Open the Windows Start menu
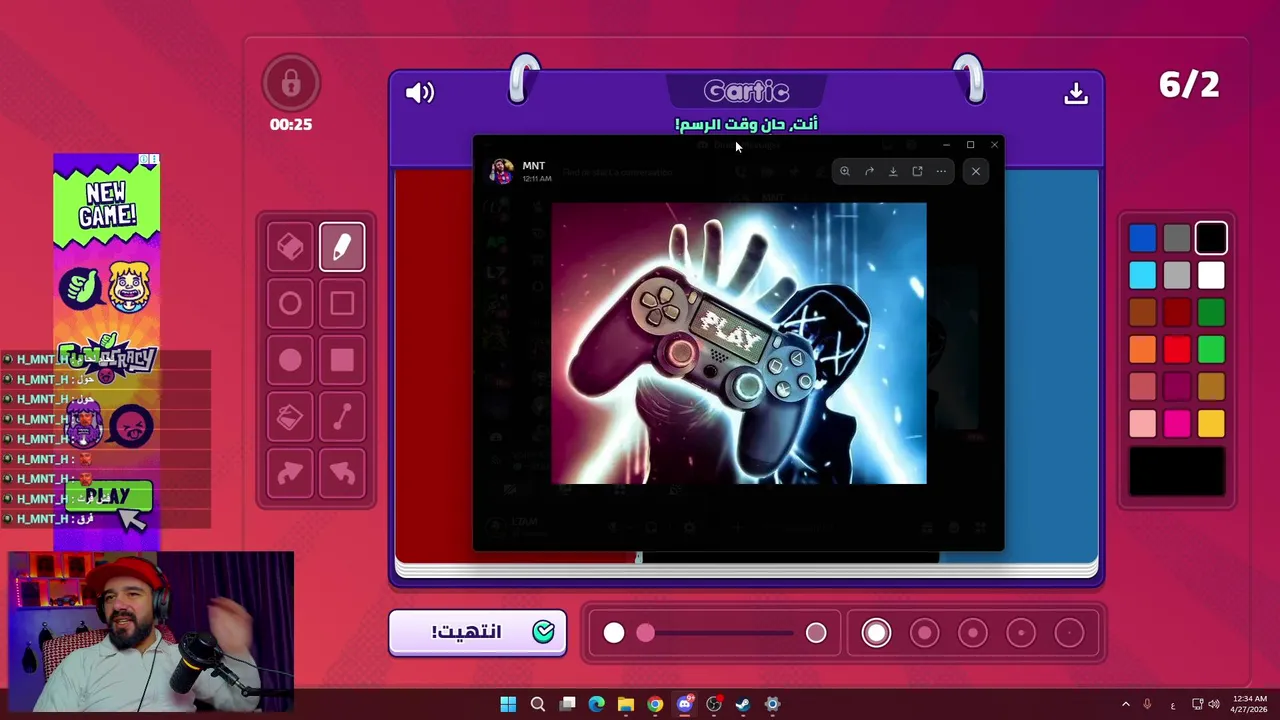The width and height of the screenshot is (1280, 720). (x=508, y=704)
